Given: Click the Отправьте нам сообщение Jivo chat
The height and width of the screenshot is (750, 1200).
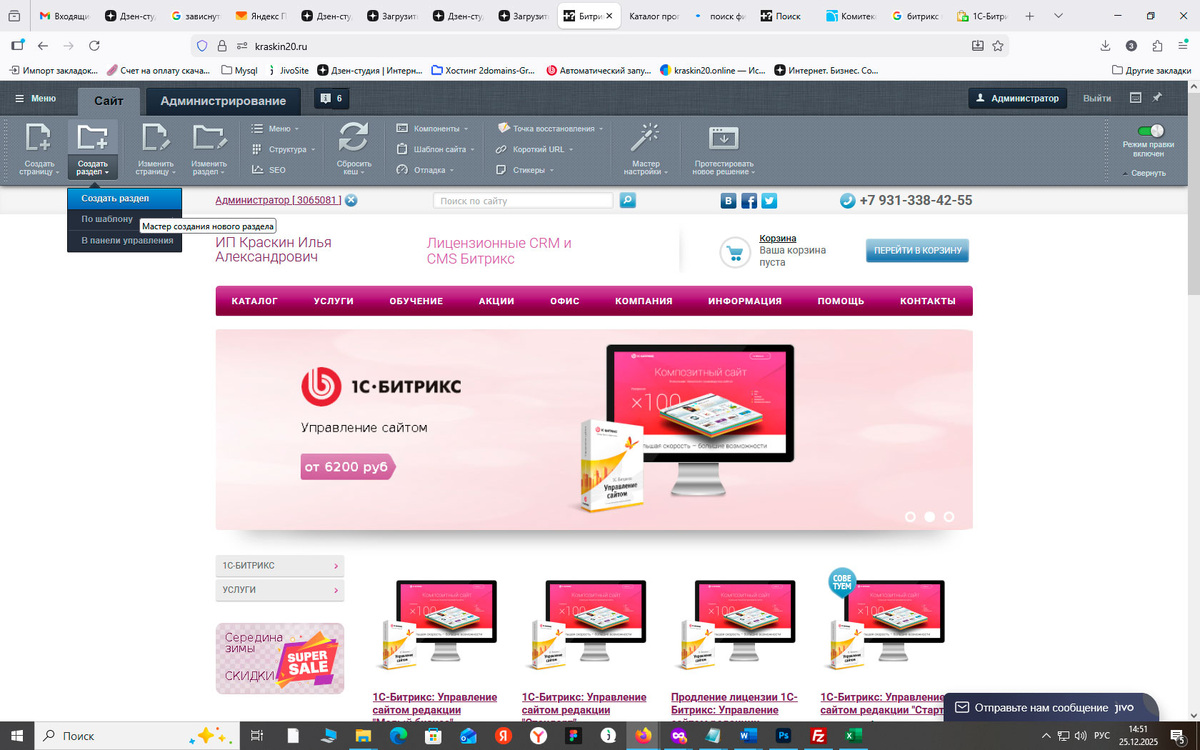Looking at the screenshot, I should (1051, 707).
